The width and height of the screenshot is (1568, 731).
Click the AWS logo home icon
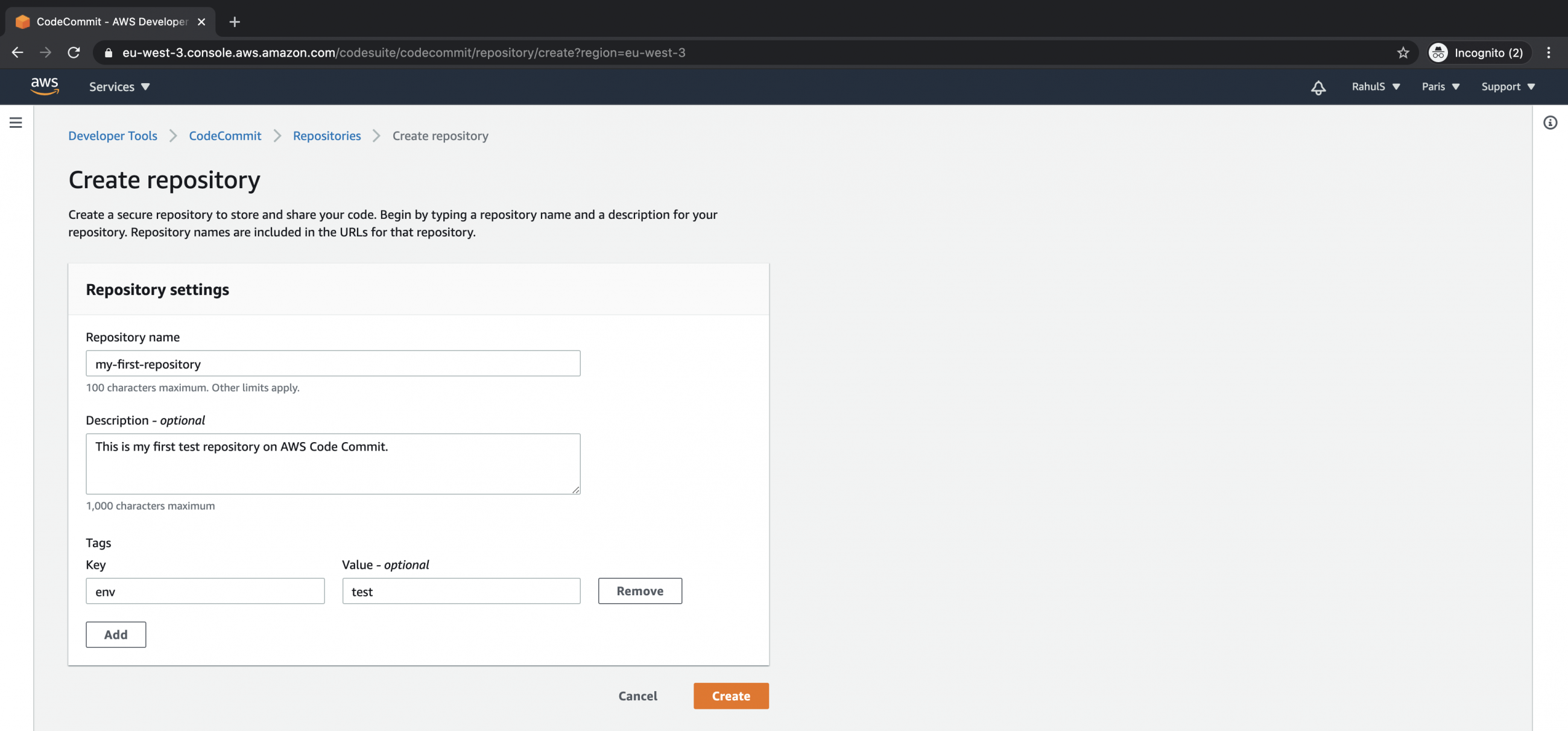(x=45, y=86)
